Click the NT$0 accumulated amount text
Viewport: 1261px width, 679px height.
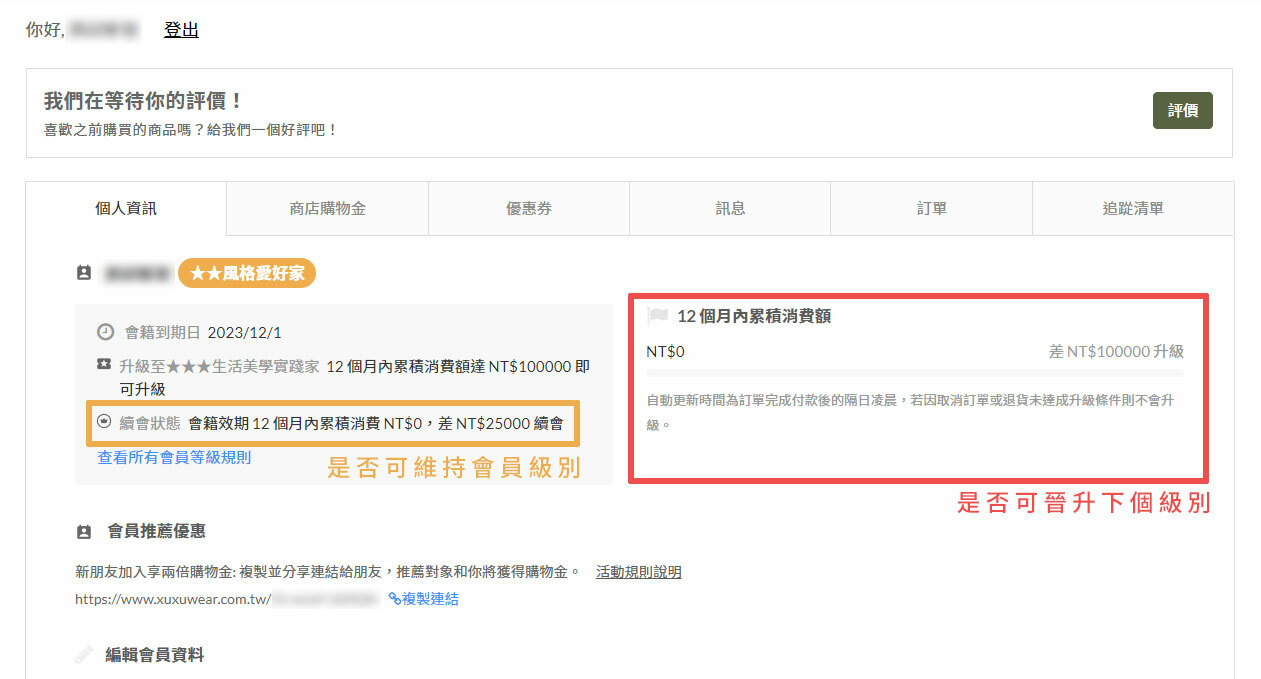pos(665,351)
